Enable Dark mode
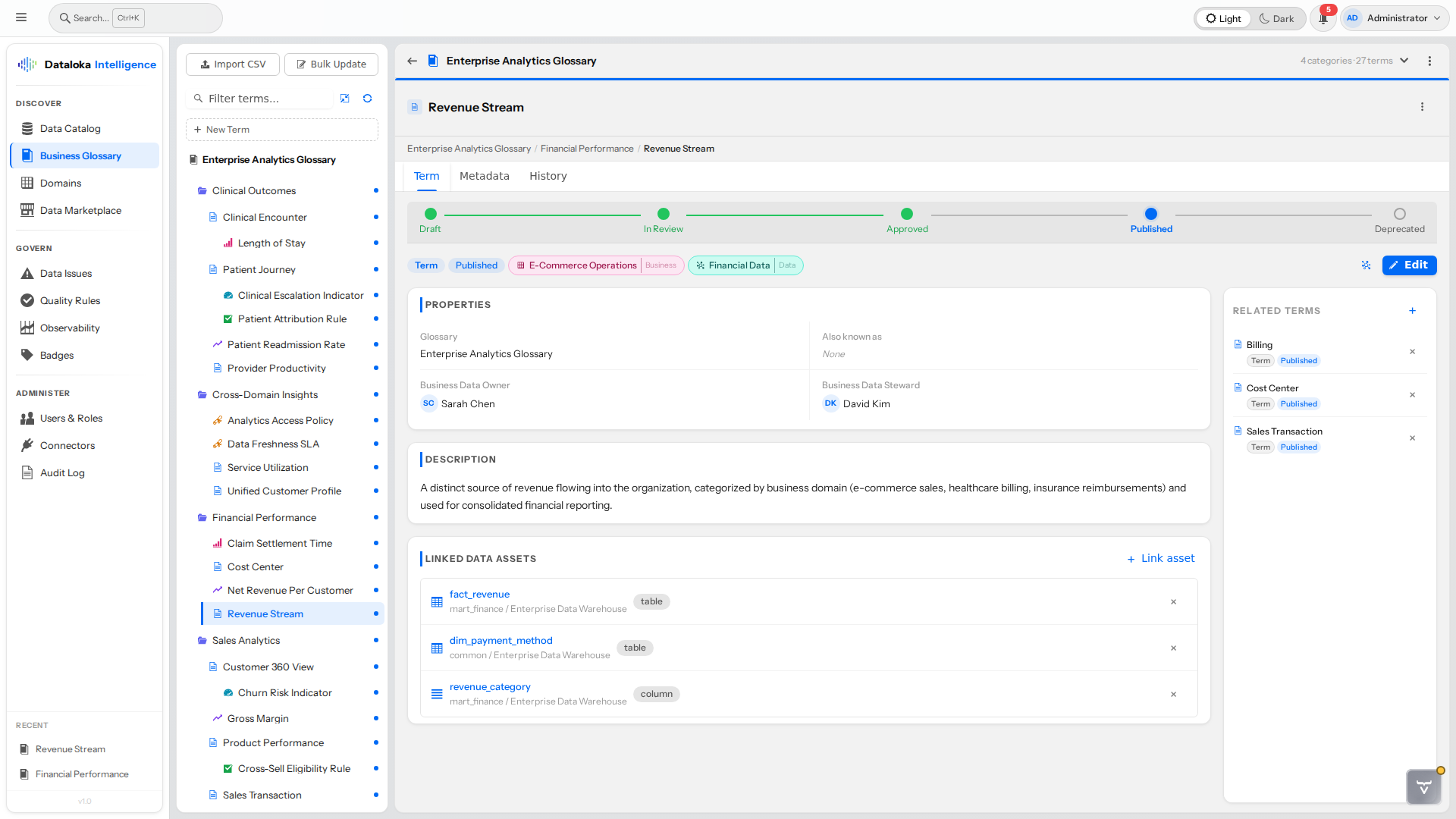Image resolution: width=1456 pixels, height=819 pixels. (x=1277, y=17)
